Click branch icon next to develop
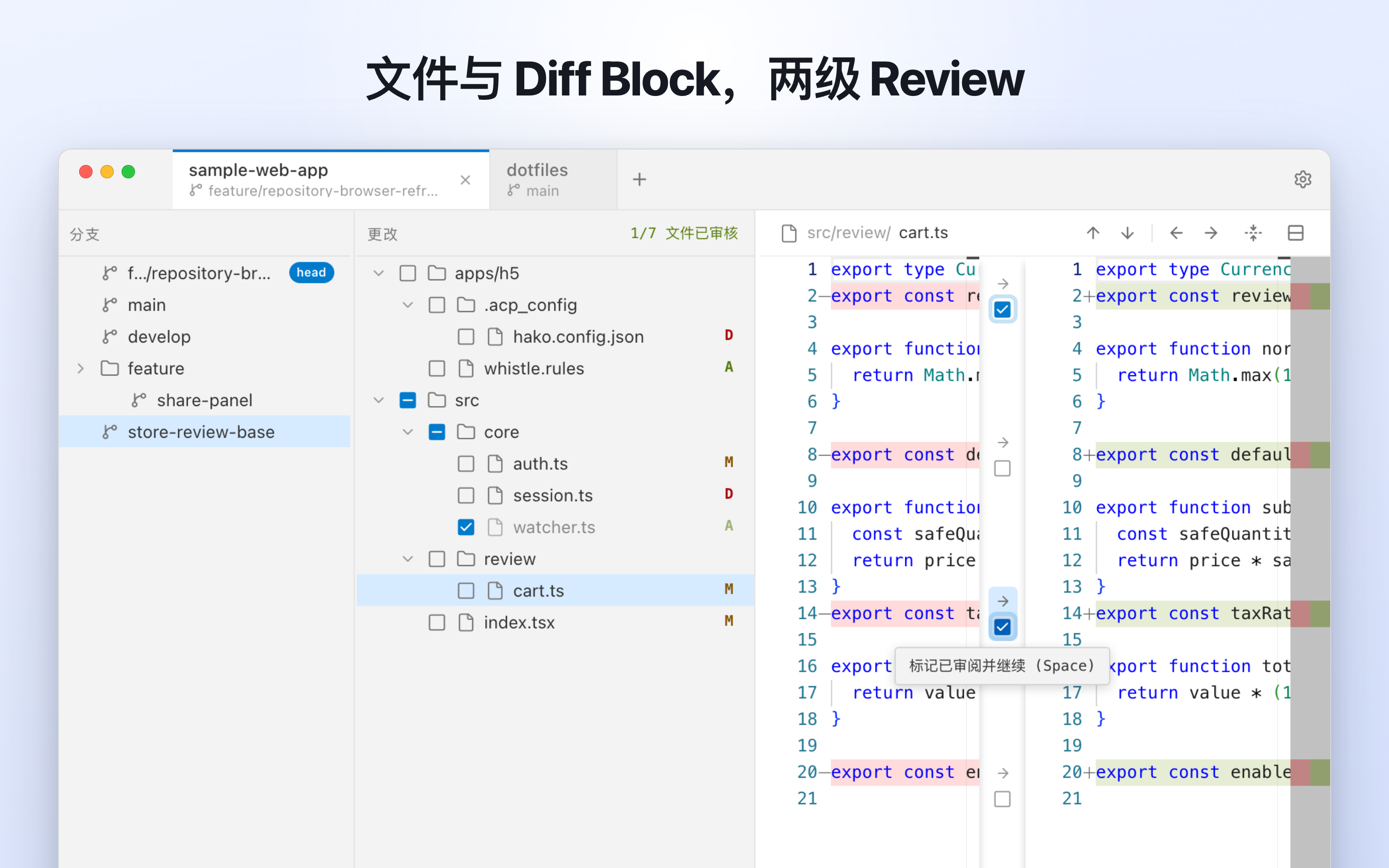1389x868 pixels. click(x=109, y=337)
